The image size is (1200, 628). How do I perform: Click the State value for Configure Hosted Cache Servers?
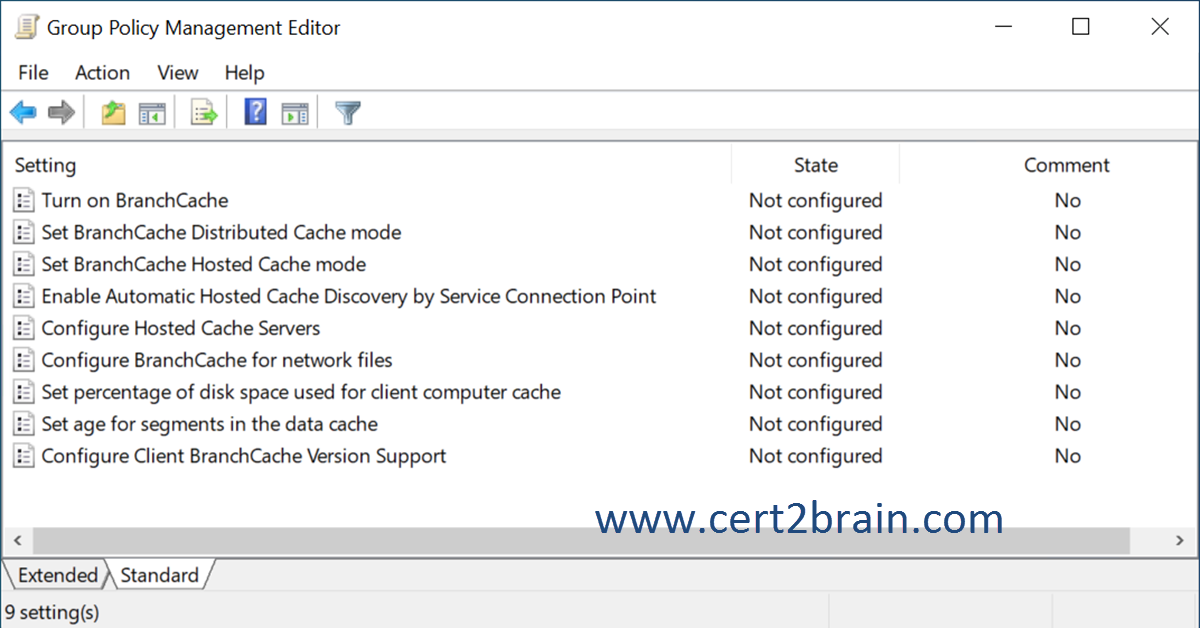(816, 328)
